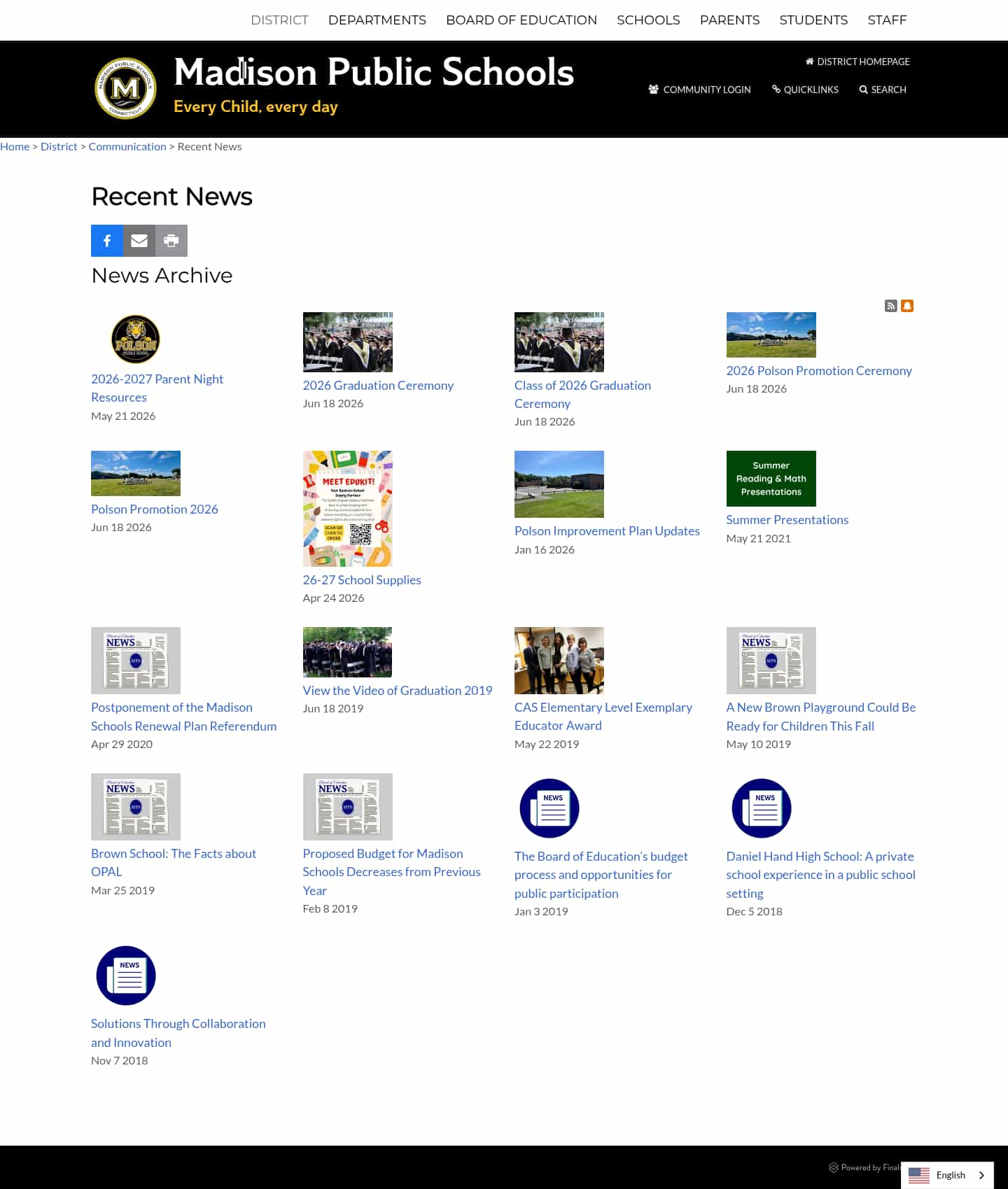
Task: Open the RSS feed icon
Action: 890,306
